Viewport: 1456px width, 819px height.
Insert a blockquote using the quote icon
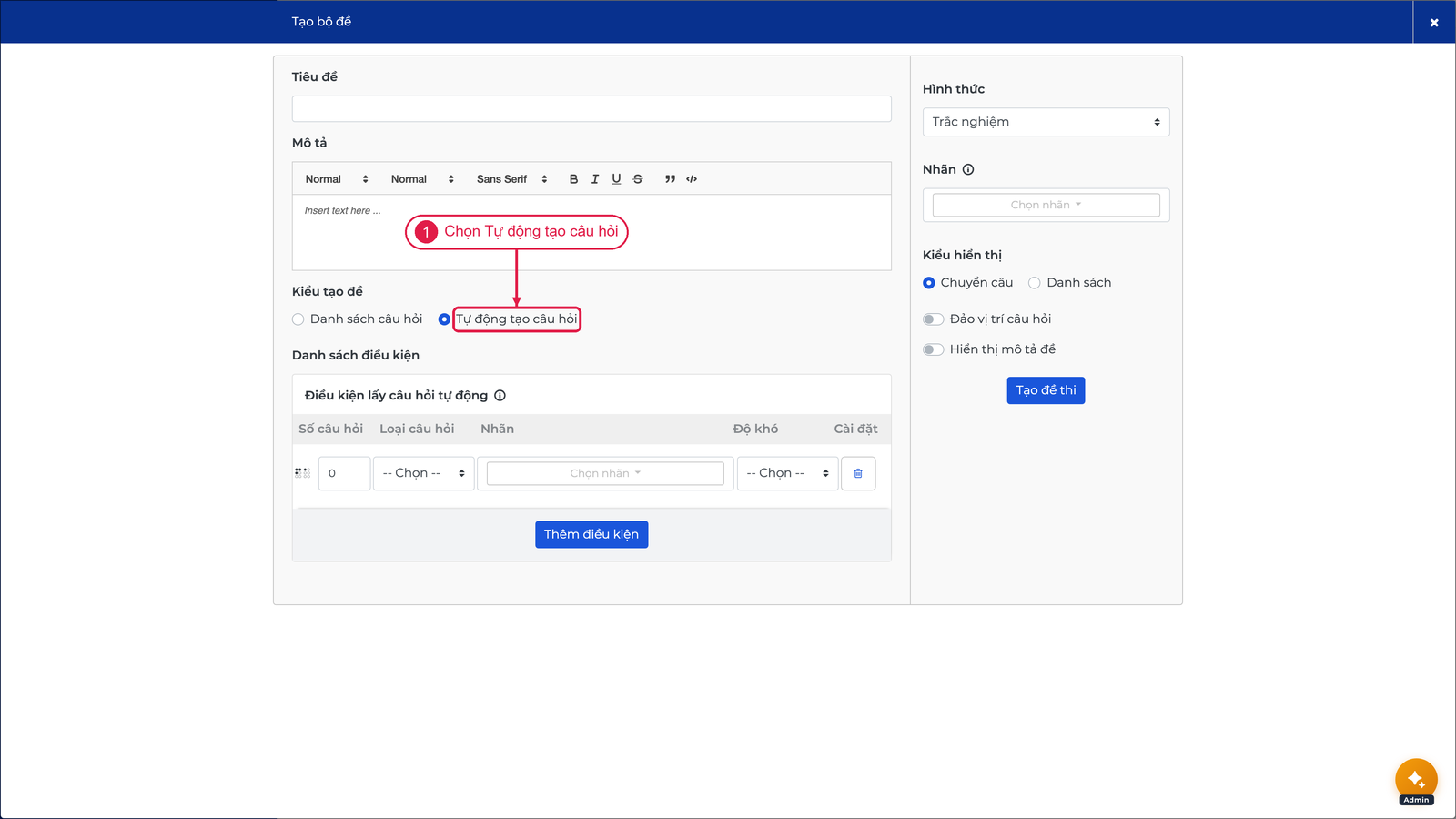(670, 179)
